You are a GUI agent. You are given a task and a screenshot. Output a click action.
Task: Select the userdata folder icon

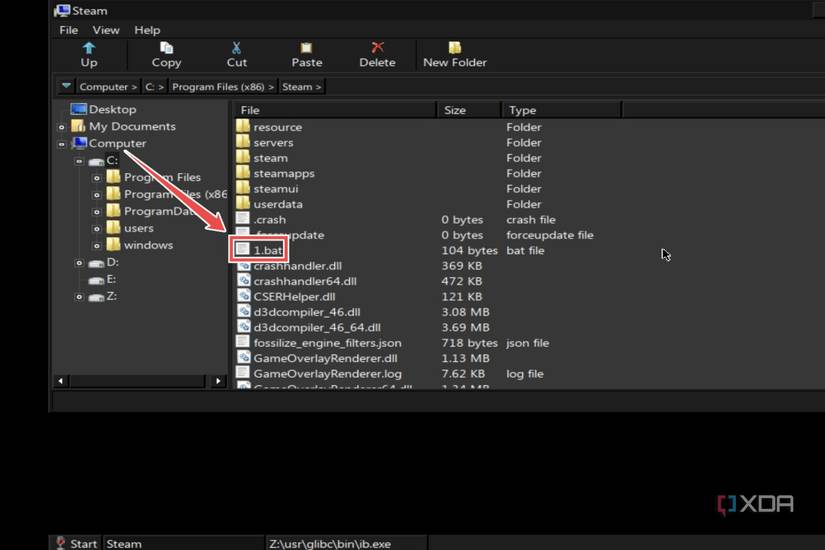[x=243, y=203]
